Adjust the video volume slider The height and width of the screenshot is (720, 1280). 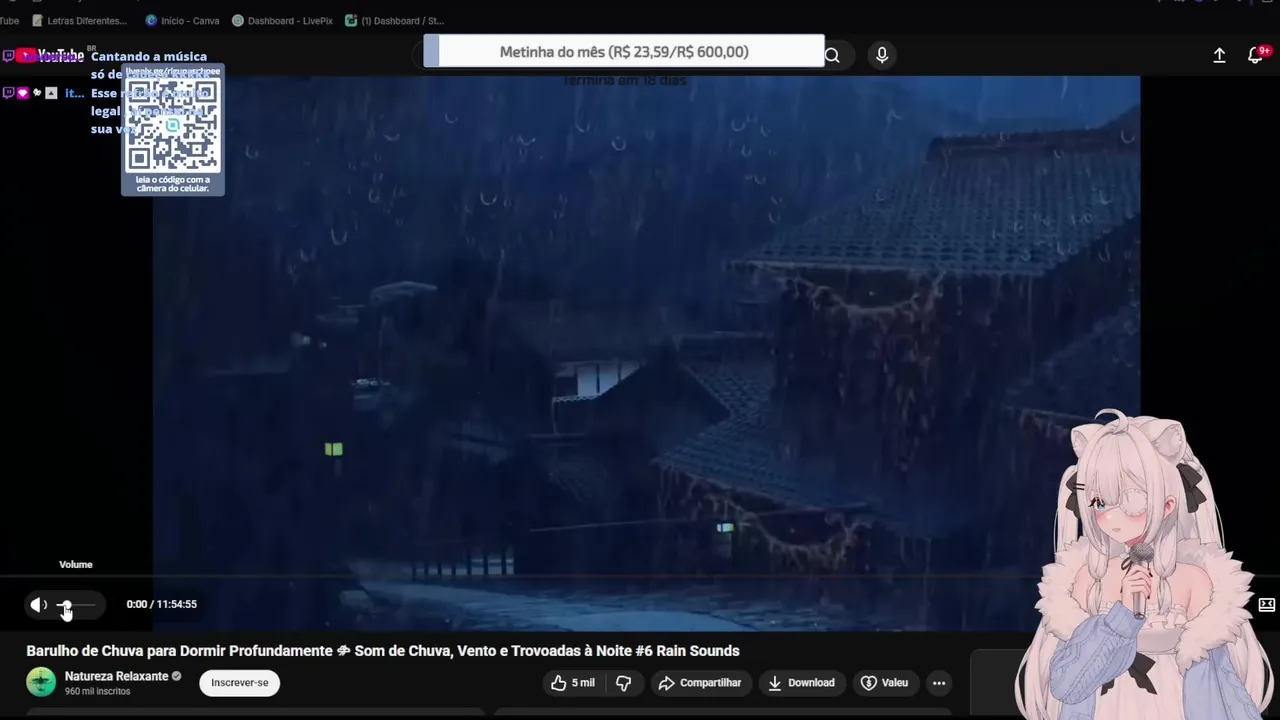77,604
